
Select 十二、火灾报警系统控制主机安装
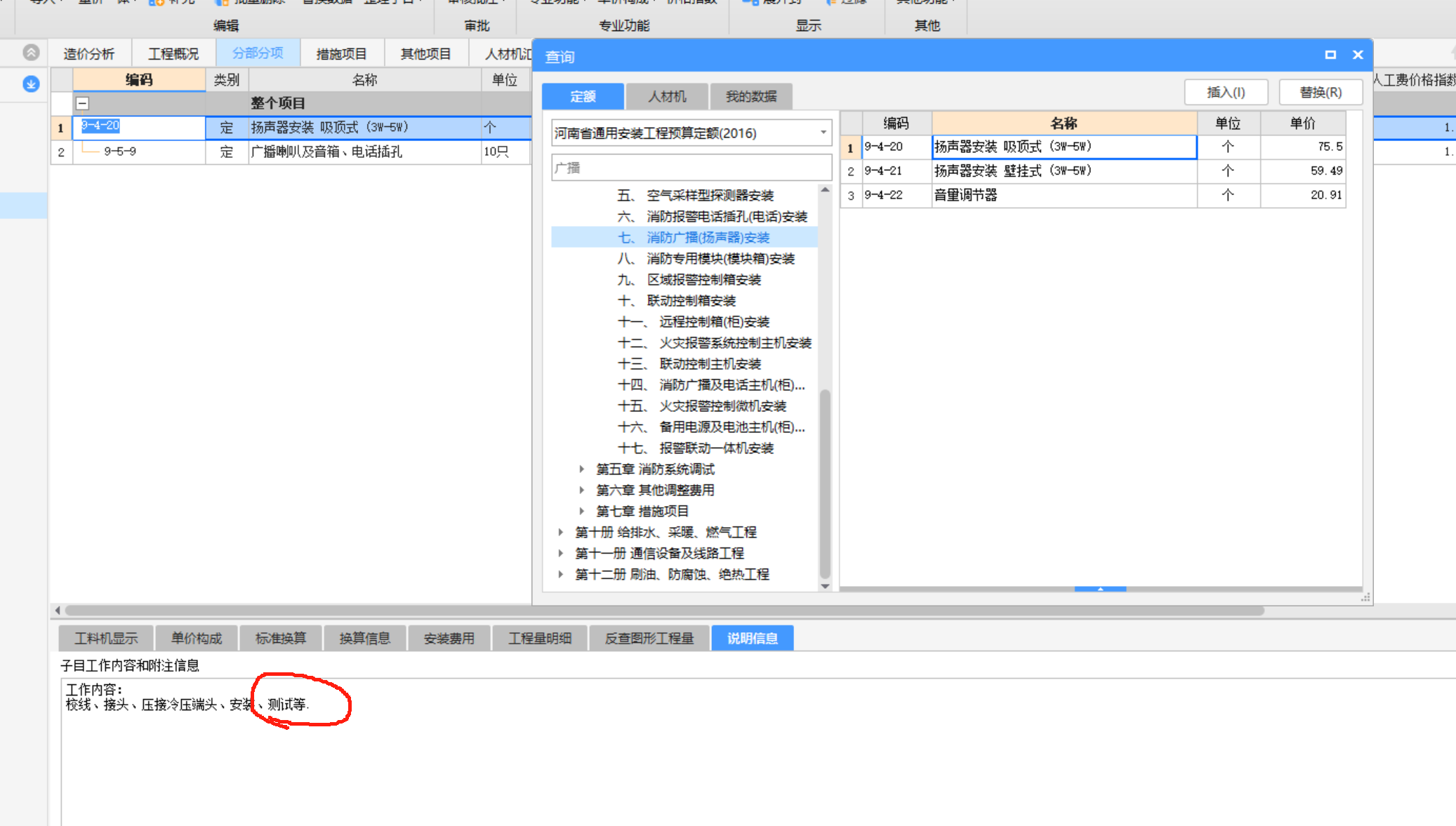click(714, 342)
